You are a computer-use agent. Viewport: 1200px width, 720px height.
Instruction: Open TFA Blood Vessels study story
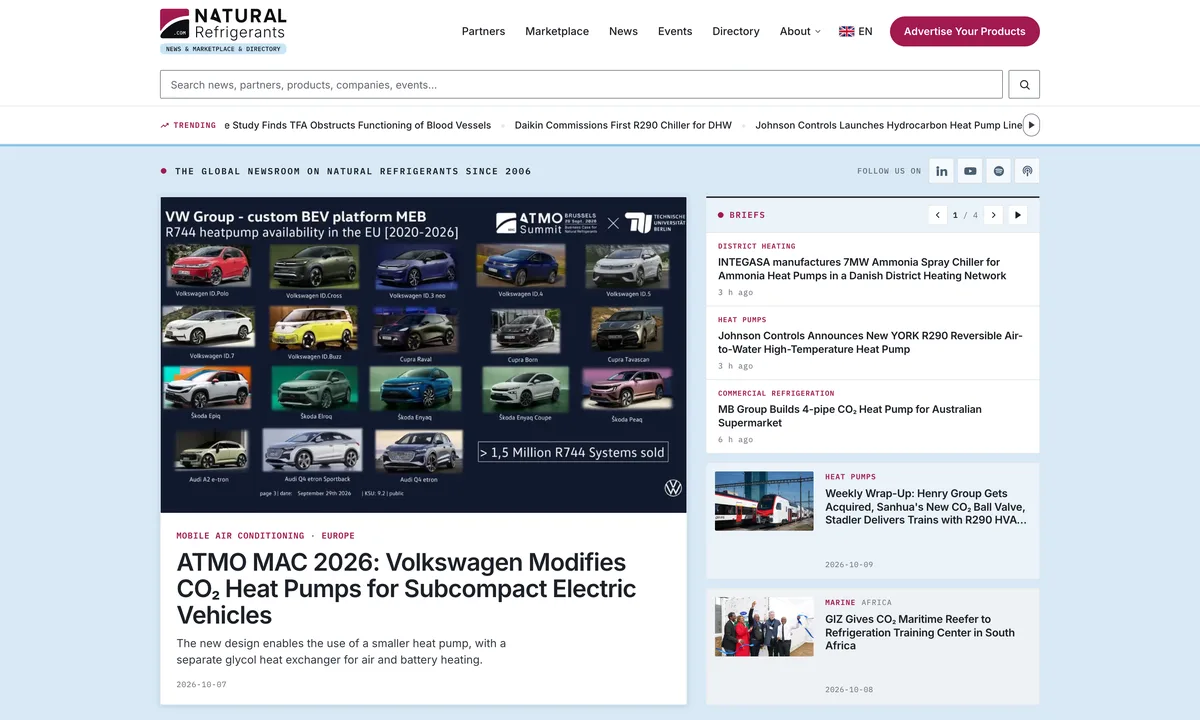pos(357,125)
